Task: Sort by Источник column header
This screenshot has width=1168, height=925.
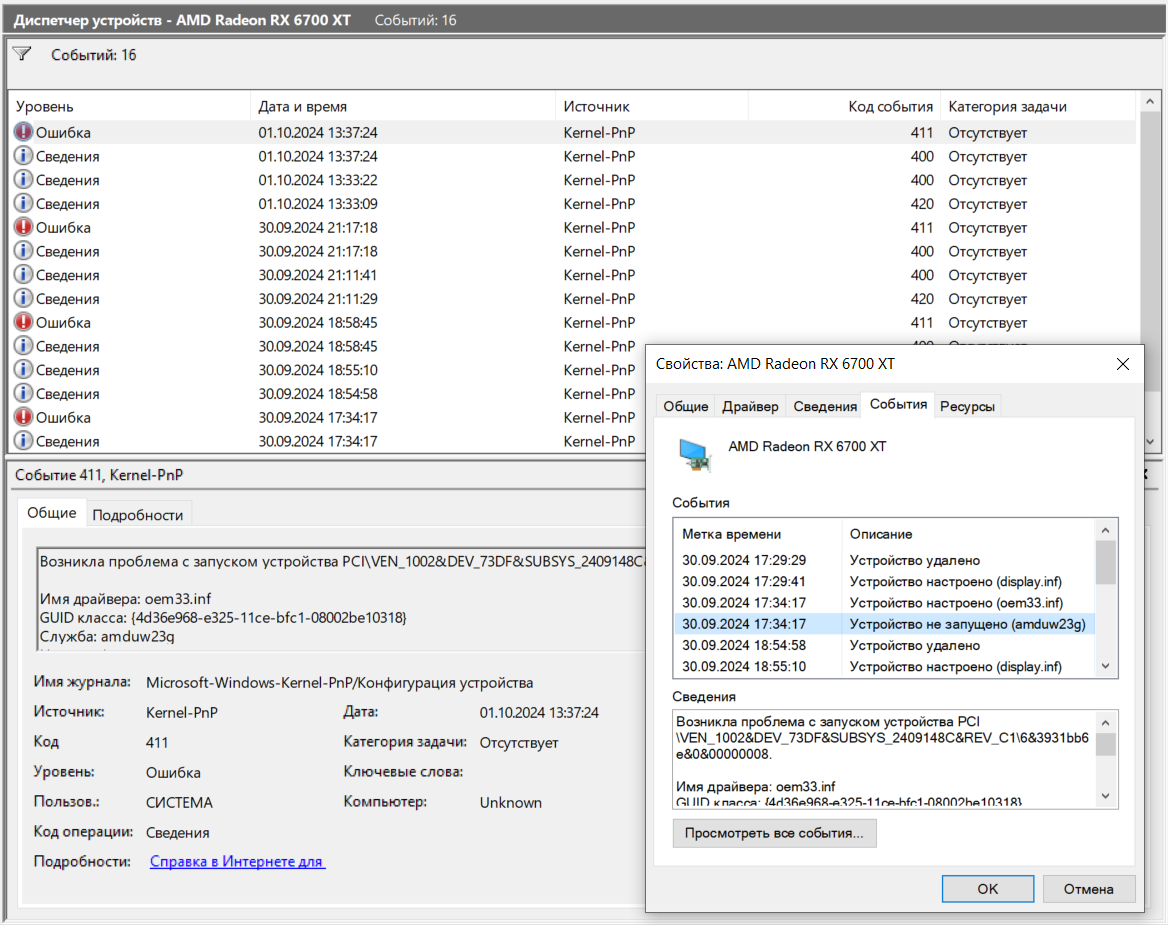Action: coord(652,107)
